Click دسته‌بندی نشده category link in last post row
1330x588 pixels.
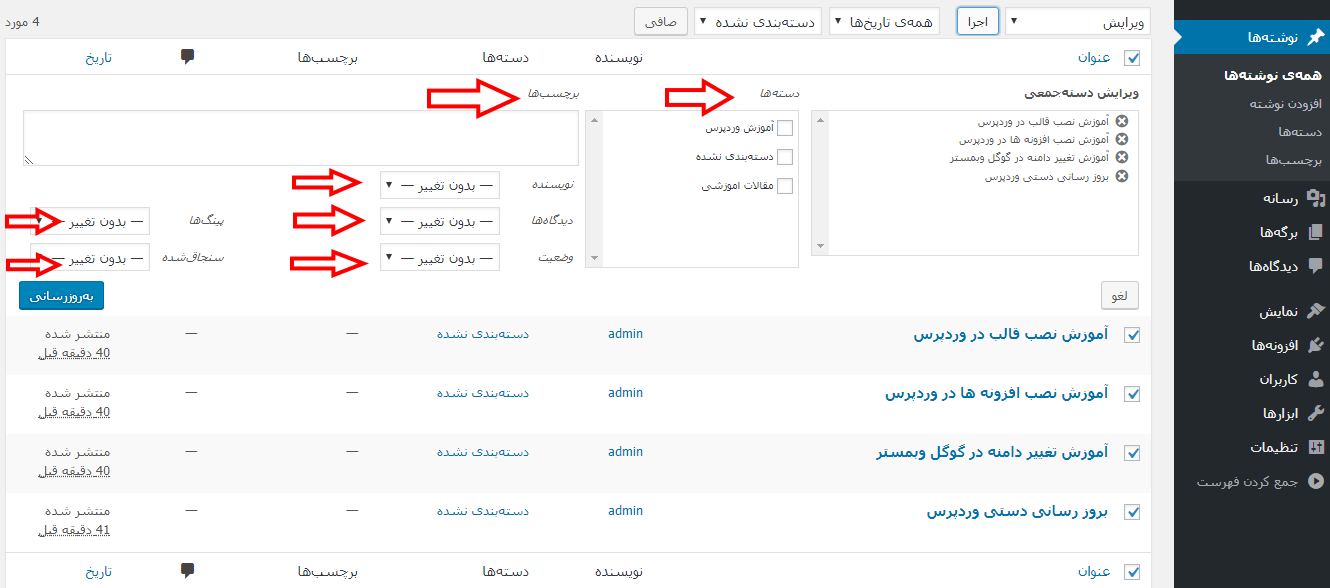pyautogui.click(x=483, y=511)
